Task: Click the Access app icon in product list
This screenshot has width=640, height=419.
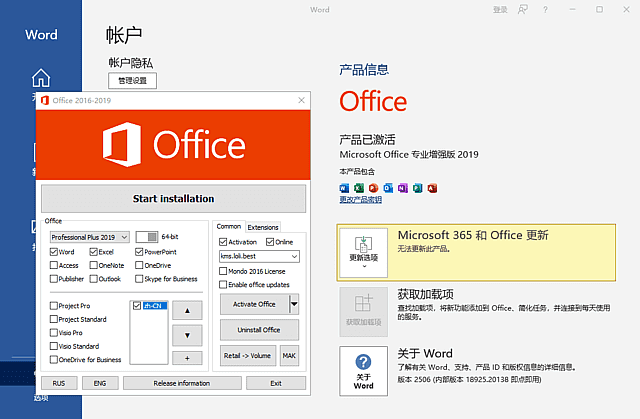Action: click(432, 188)
